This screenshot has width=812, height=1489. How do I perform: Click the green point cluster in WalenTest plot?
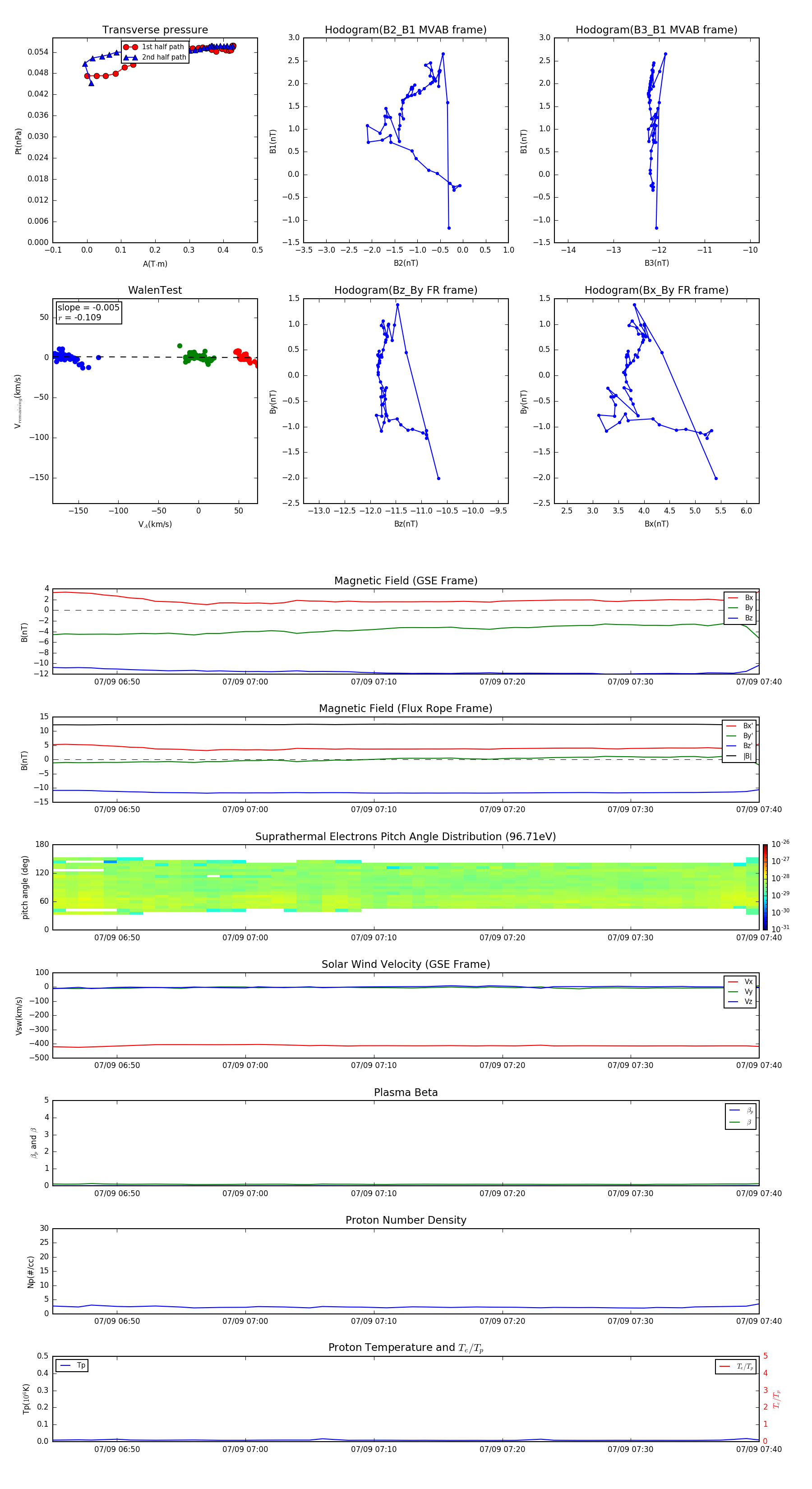198,356
